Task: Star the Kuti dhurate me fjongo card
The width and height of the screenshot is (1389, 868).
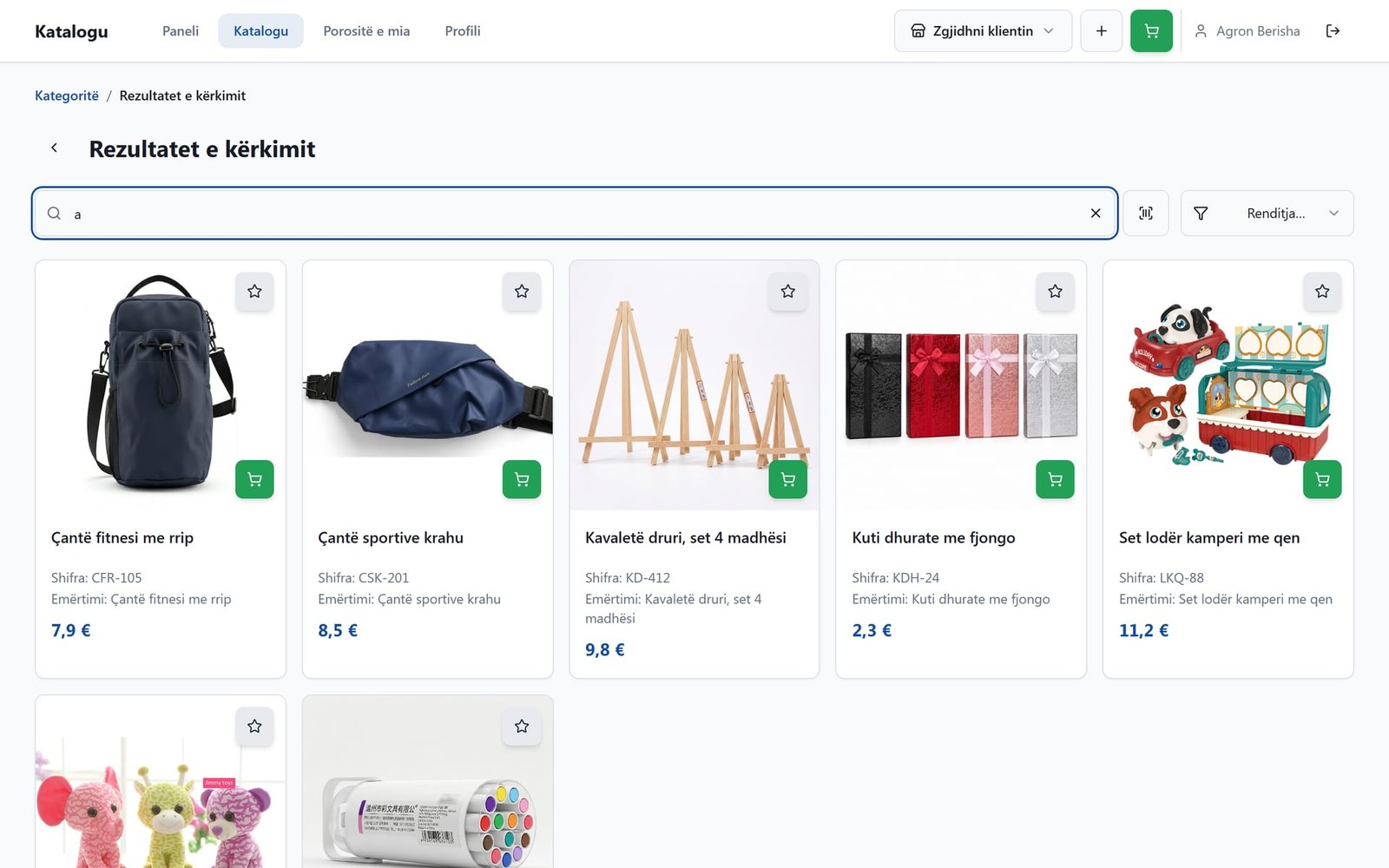Action: pyautogui.click(x=1056, y=292)
